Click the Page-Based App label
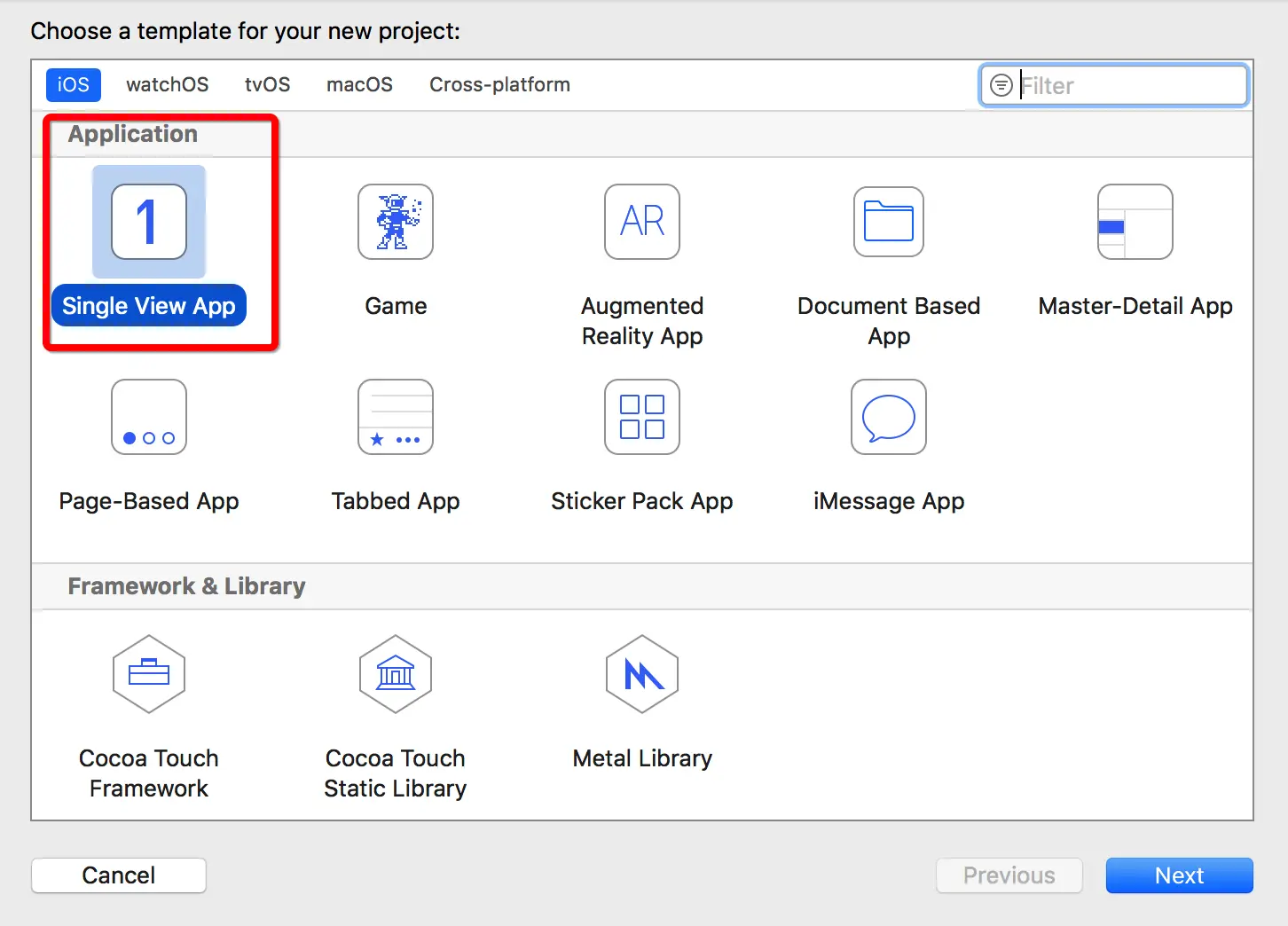This screenshot has width=1288, height=926. click(149, 501)
